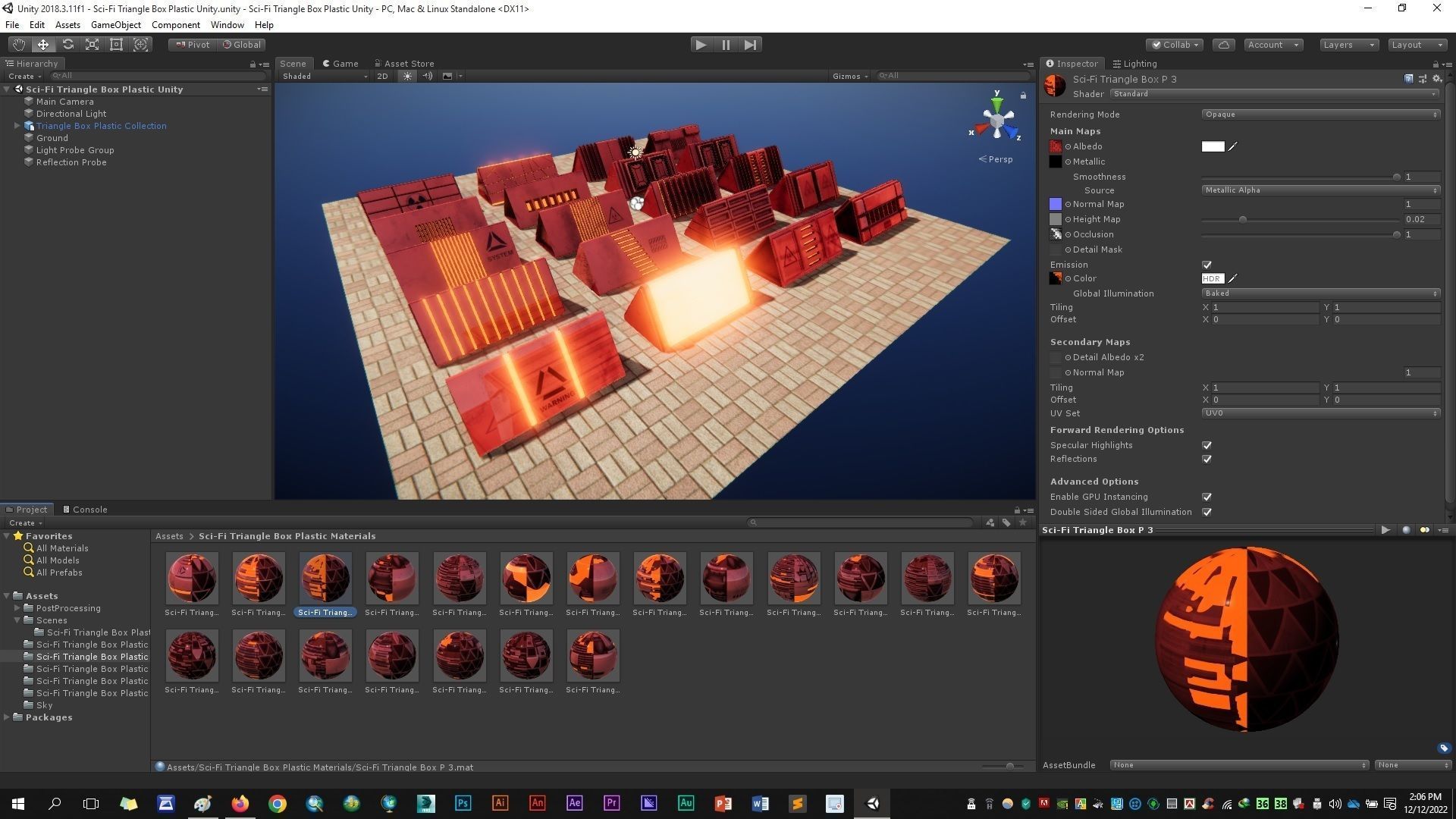This screenshot has width=1456, height=819.
Task: Toggle scene audio icon
Action: click(x=427, y=76)
